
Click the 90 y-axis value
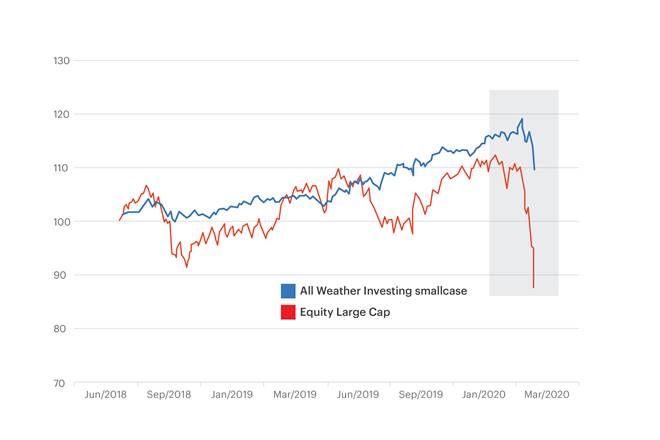[x=62, y=275]
